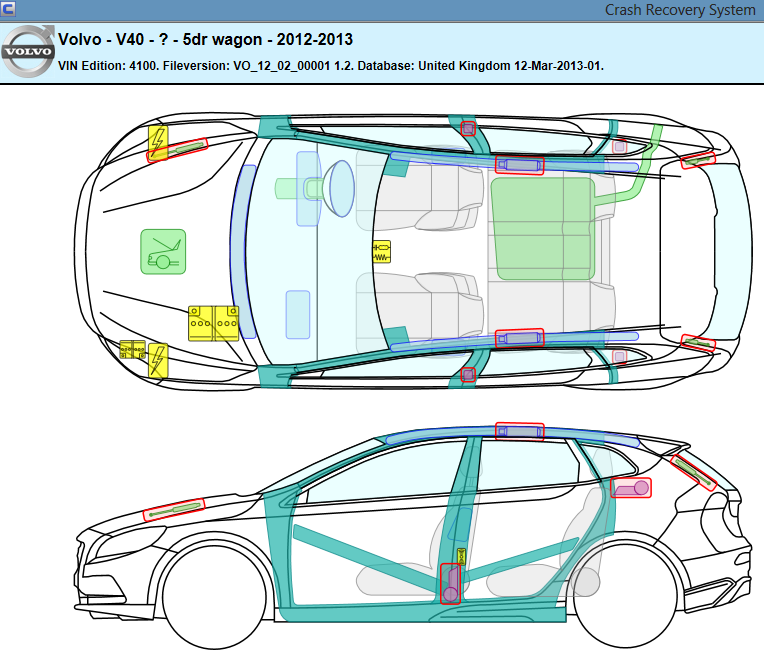Select the small yellow fuse box near the headlight
This screenshot has height=657, width=764.
pos(133,349)
